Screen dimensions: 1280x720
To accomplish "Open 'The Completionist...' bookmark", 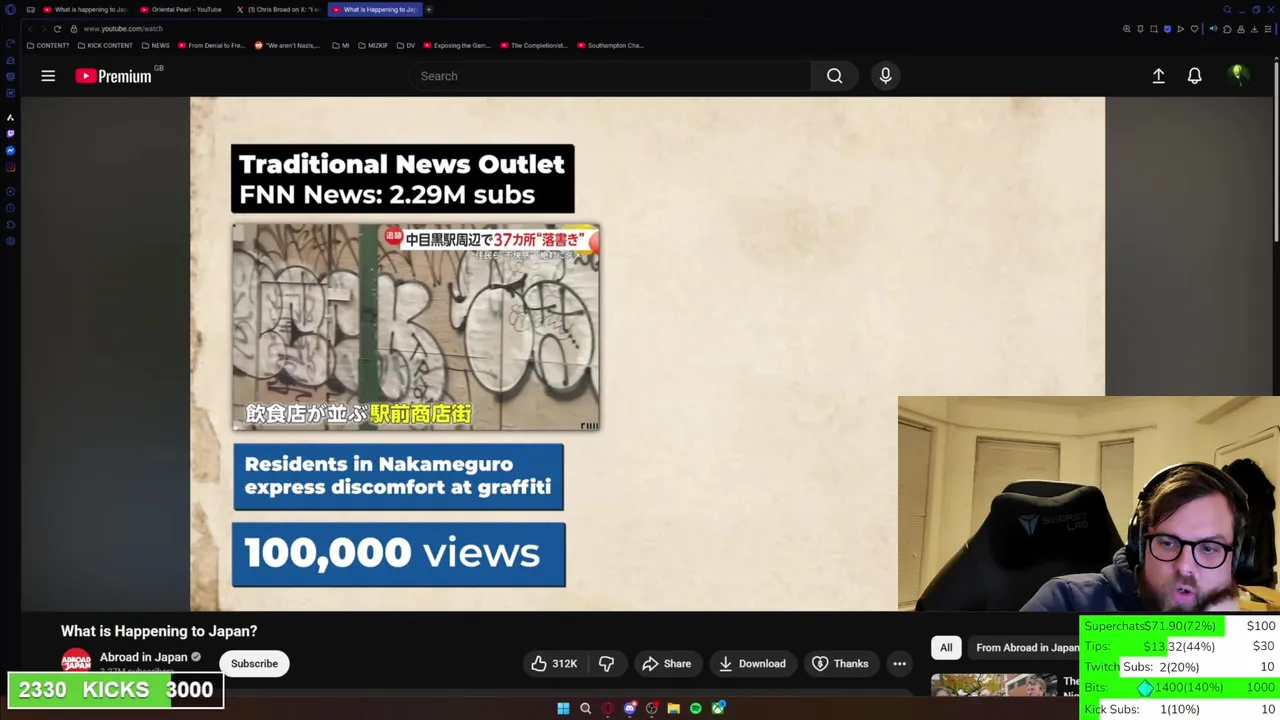I will click(x=534, y=45).
